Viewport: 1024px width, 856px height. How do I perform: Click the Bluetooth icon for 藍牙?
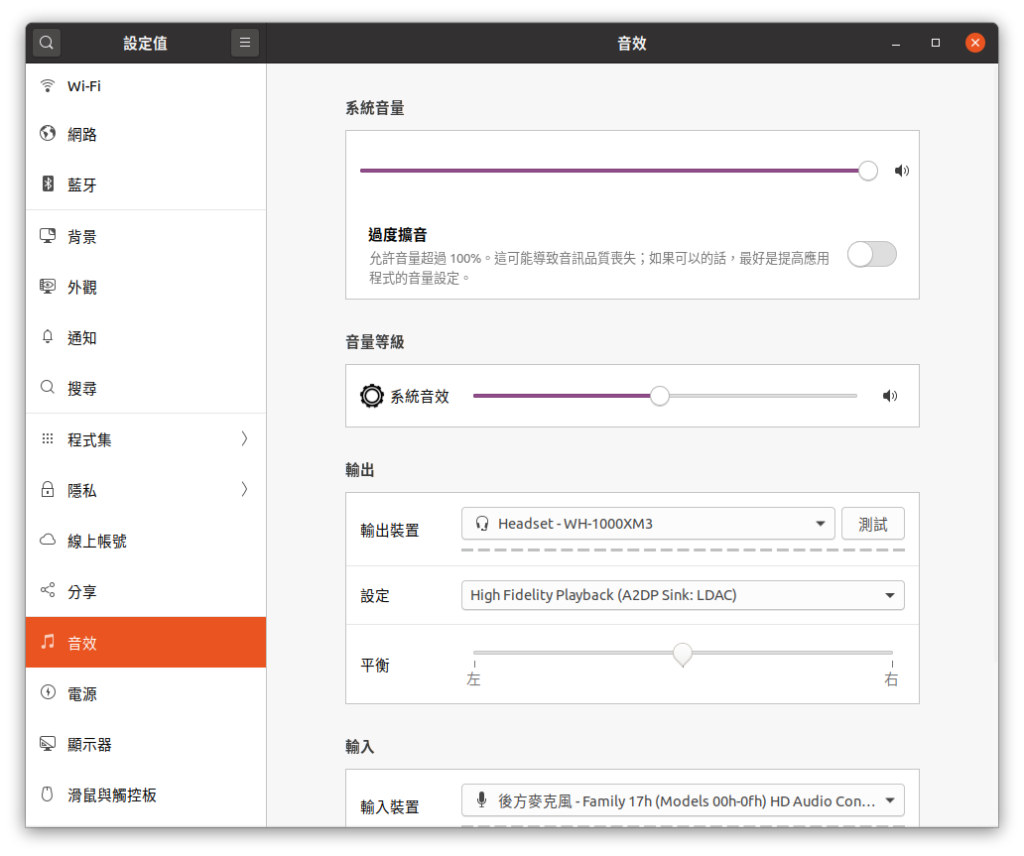pyautogui.click(x=47, y=184)
